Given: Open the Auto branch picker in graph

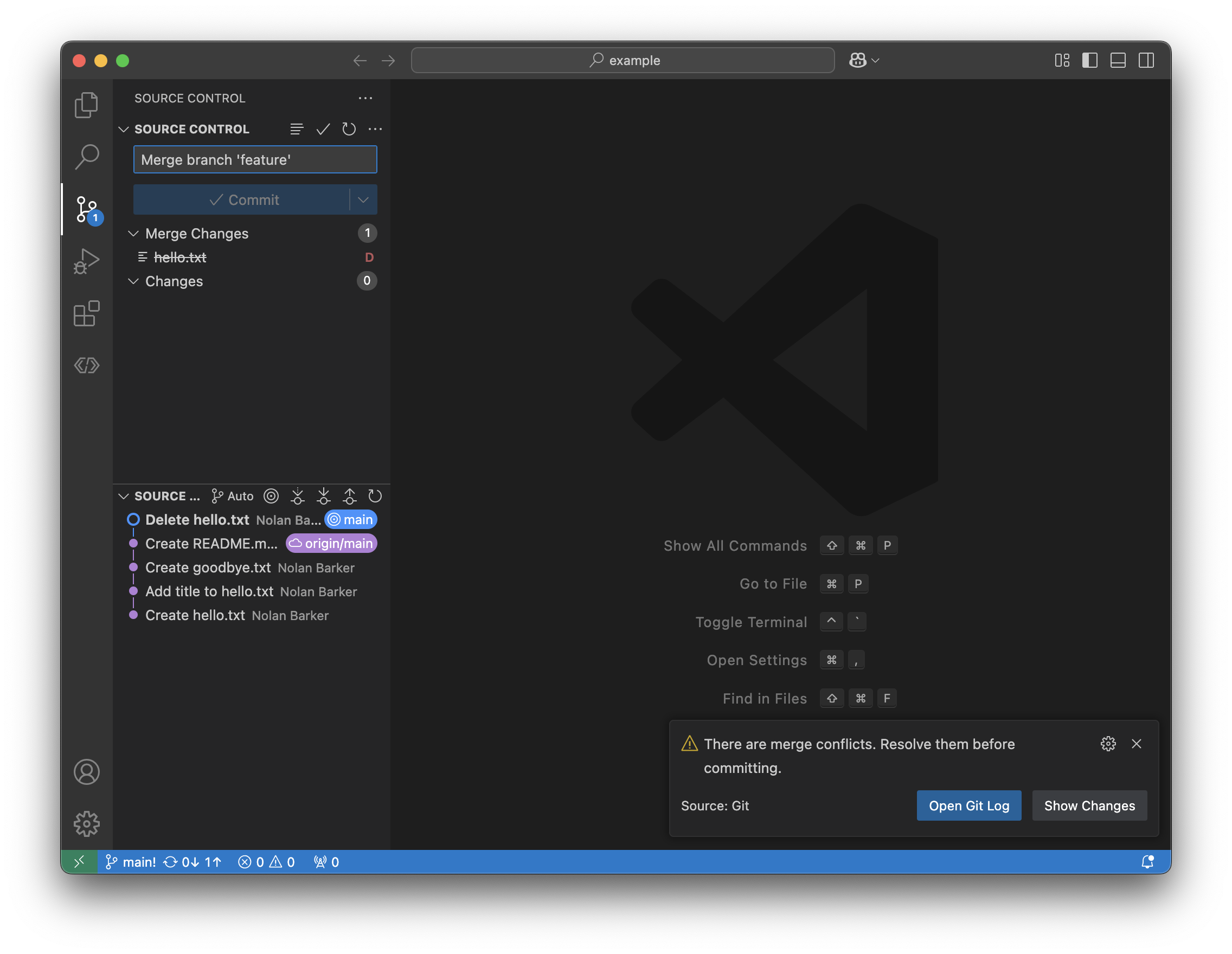Looking at the screenshot, I should pyautogui.click(x=233, y=496).
